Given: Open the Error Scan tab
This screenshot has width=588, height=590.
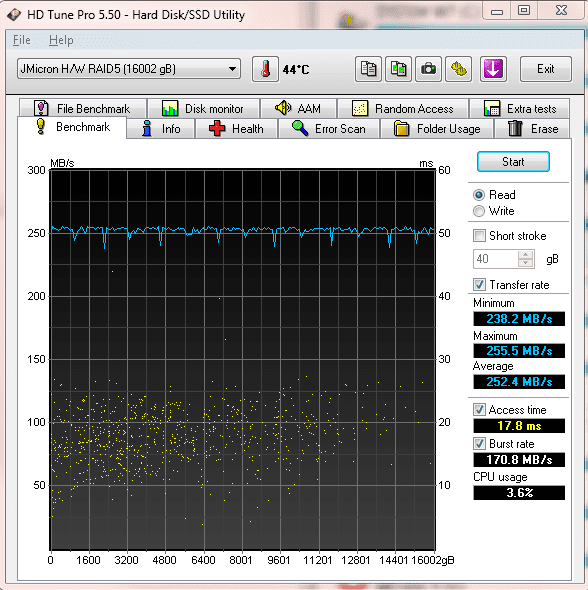Looking at the screenshot, I should pos(329,129).
